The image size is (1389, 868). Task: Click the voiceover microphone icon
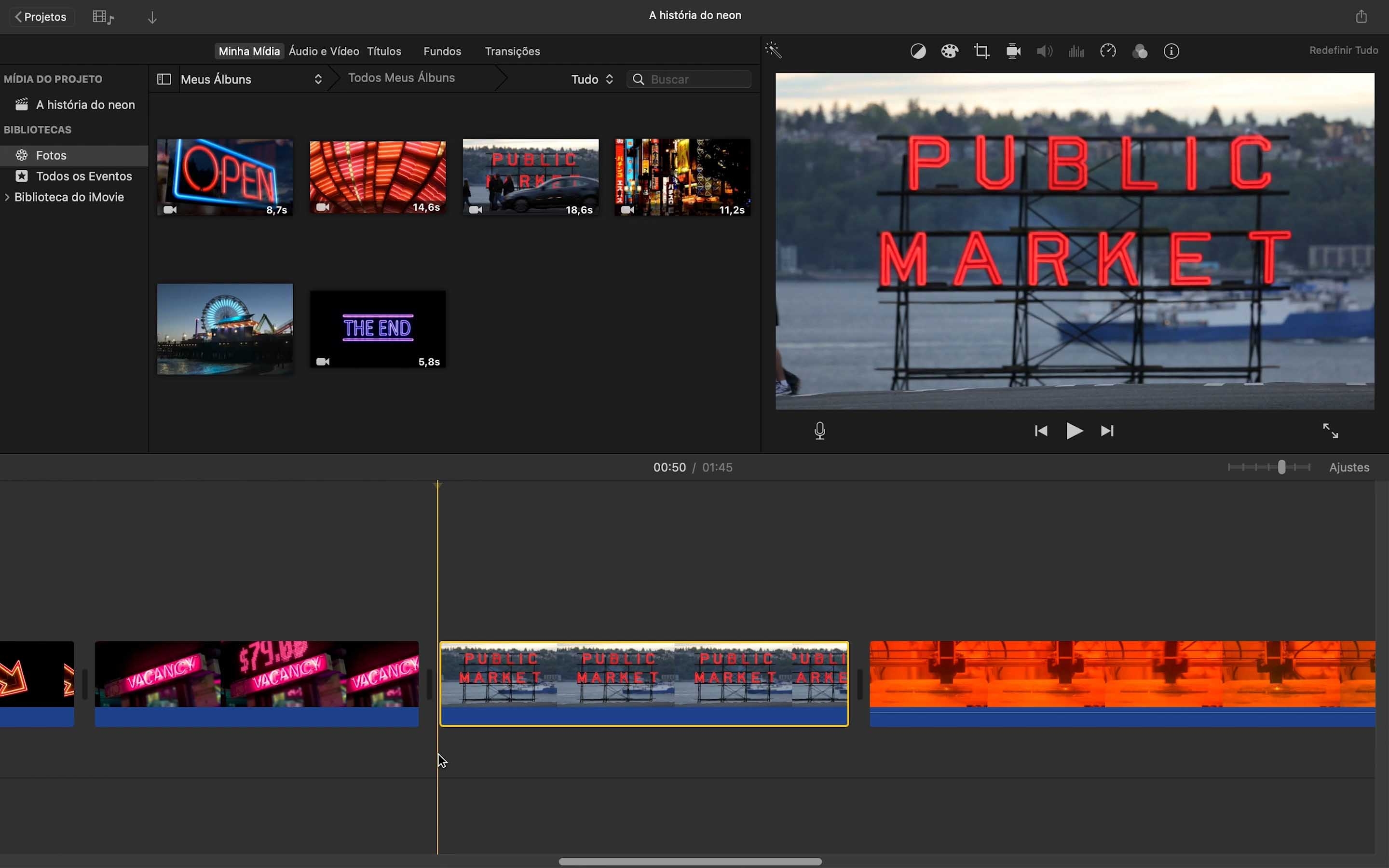819,431
